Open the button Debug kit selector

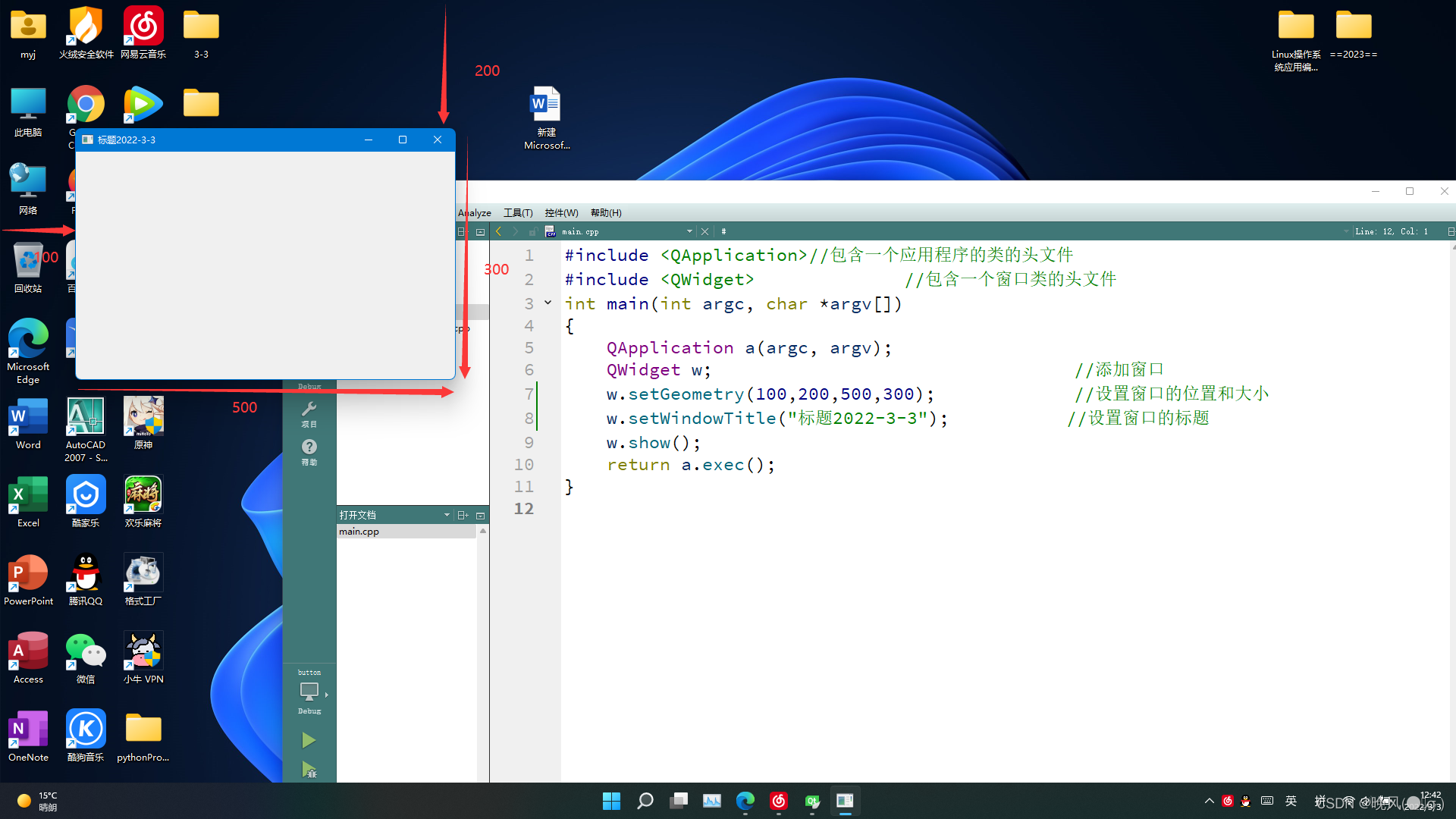point(309,692)
